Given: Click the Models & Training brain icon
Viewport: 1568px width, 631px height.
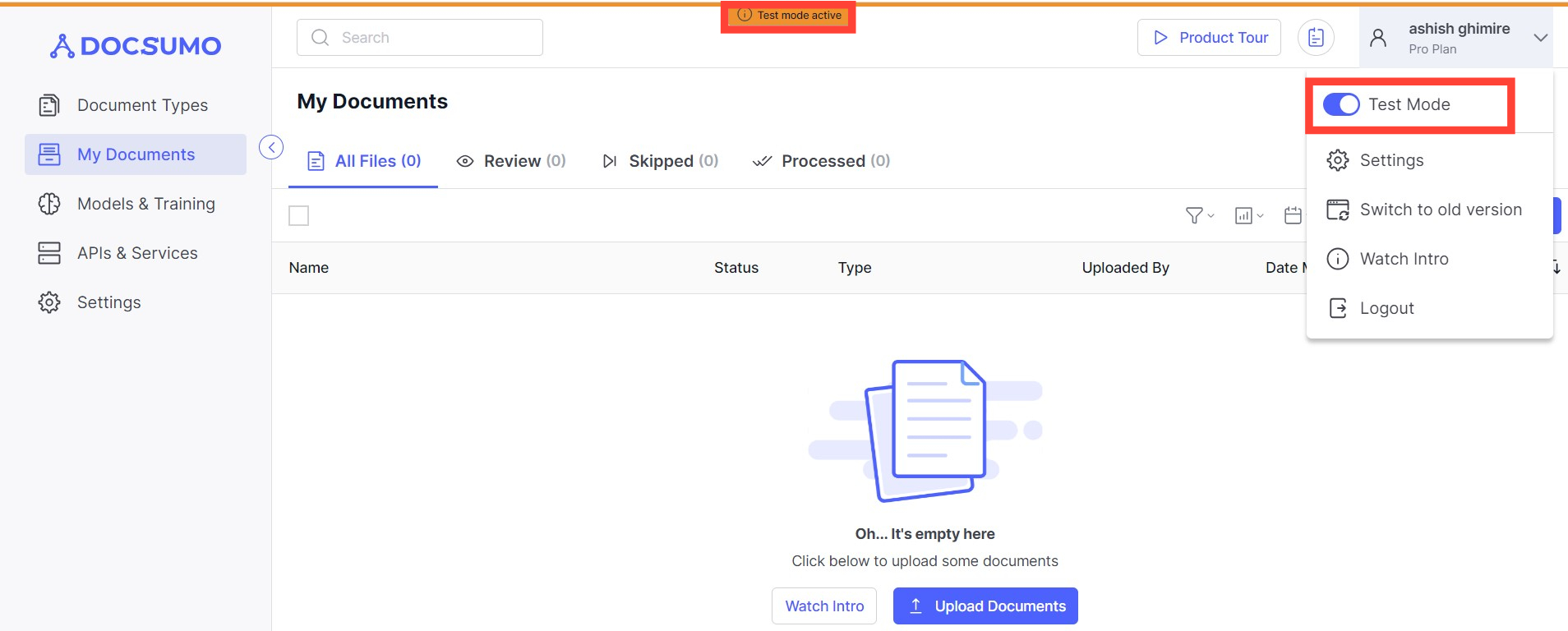Looking at the screenshot, I should (x=49, y=204).
